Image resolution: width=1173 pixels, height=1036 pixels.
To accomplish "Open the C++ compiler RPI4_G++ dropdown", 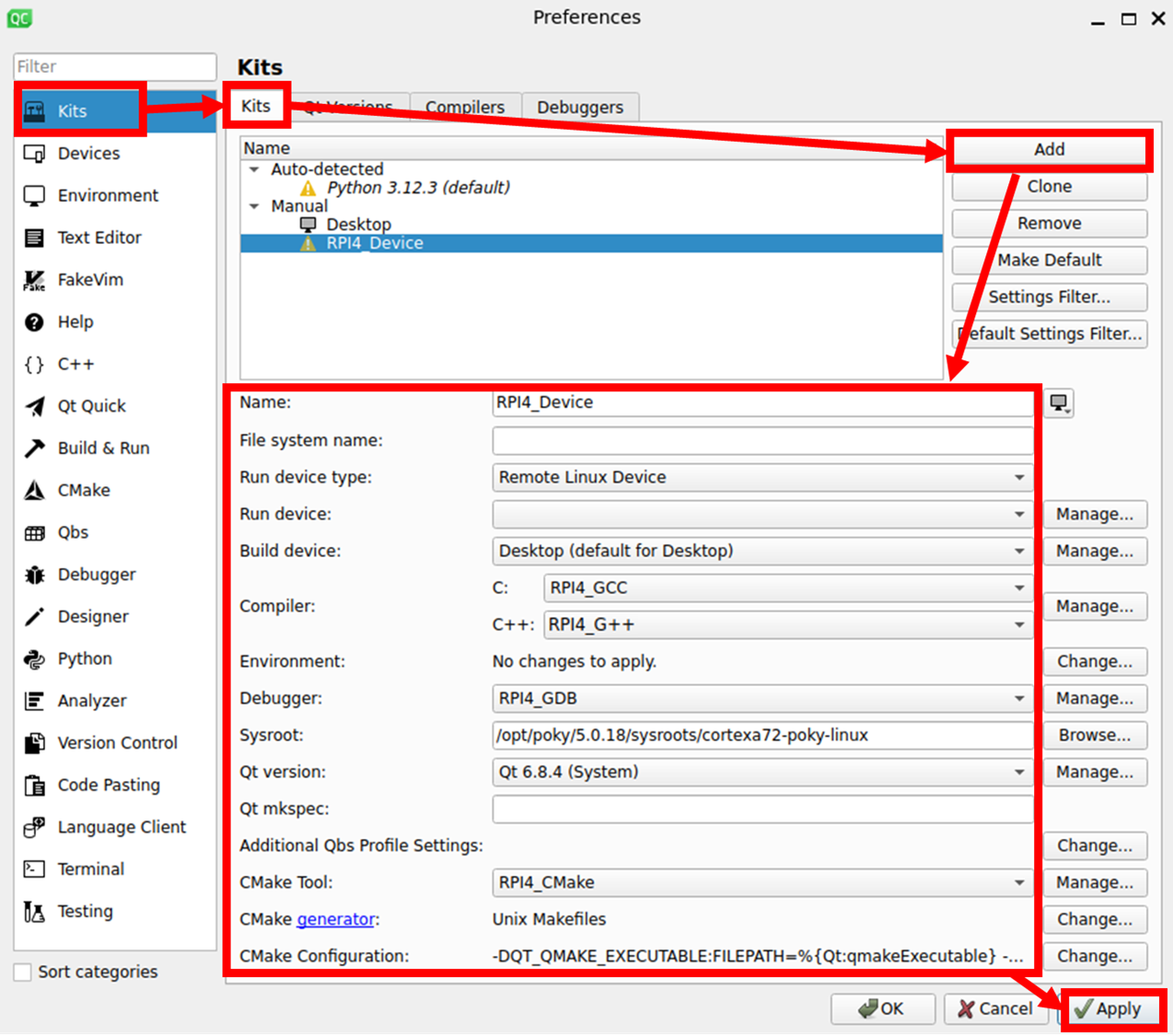I will pos(788,624).
